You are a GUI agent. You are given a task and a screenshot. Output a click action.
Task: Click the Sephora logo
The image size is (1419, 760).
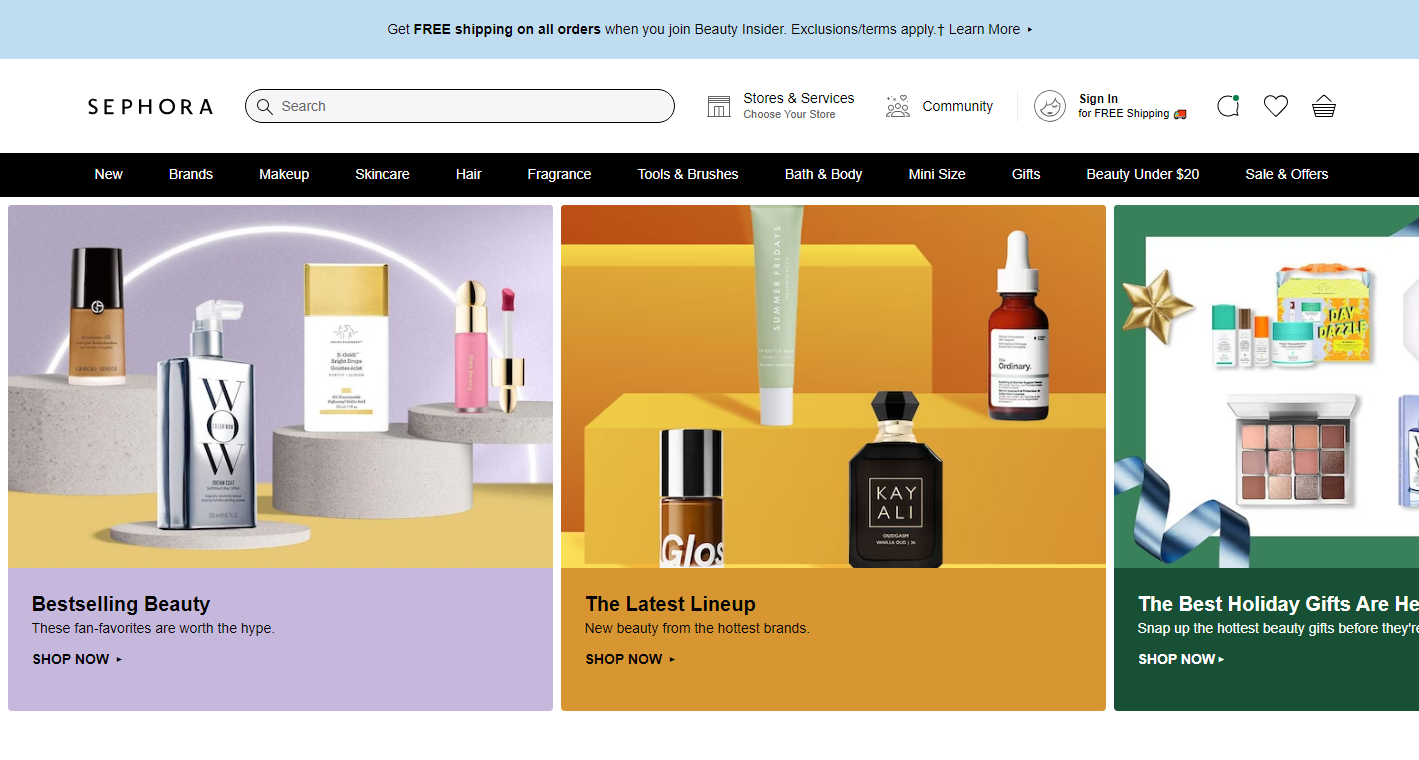pyautogui.click(x=150, y=106)
